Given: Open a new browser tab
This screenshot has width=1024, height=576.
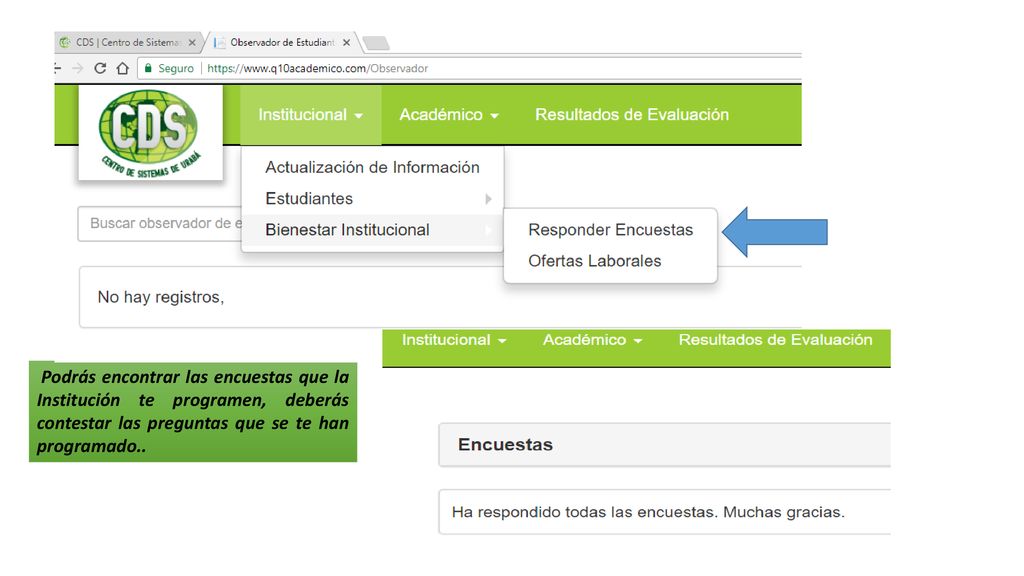Looking at the screenshot, I should click(376, 43).
